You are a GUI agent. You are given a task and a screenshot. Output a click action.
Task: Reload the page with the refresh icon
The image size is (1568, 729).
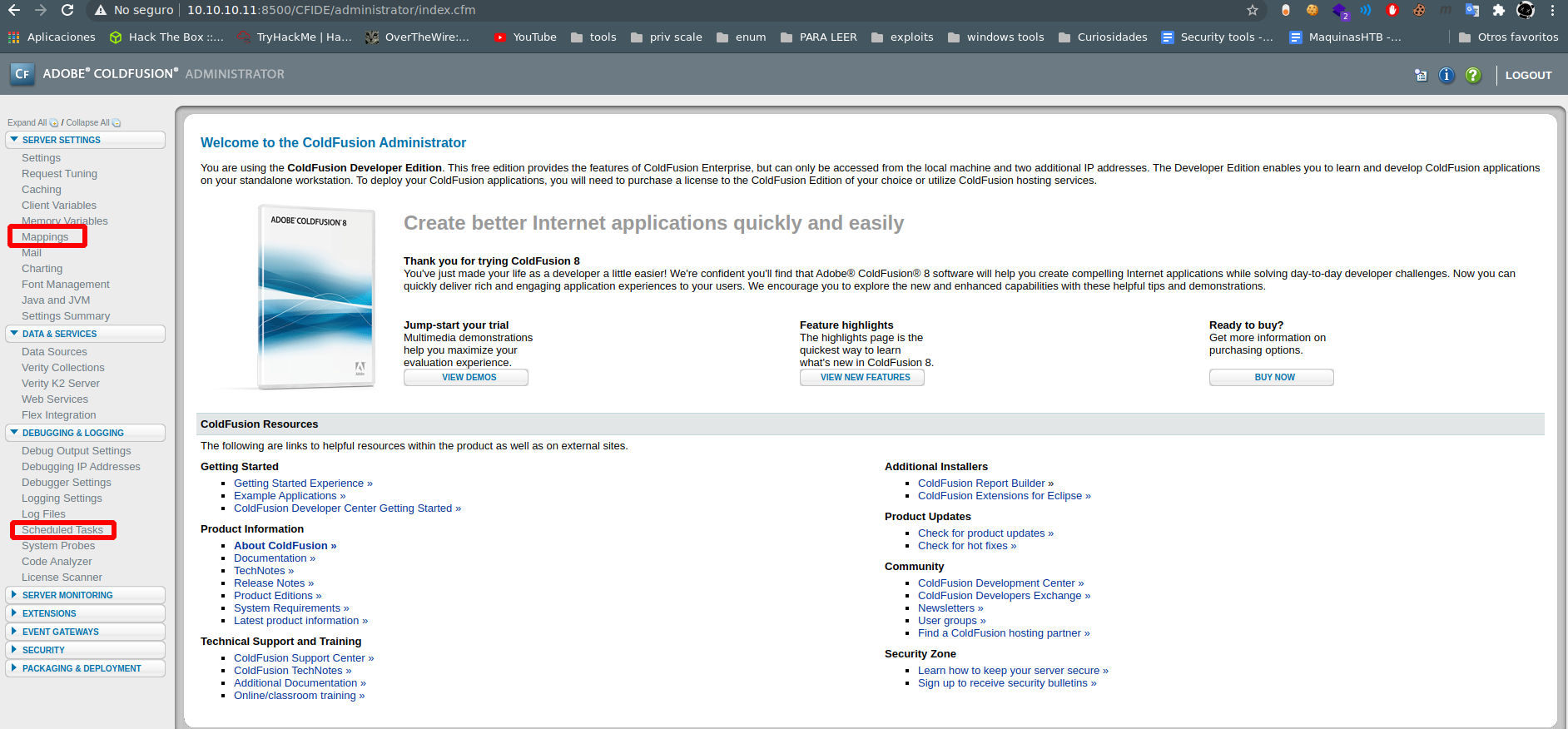point(67,10)
